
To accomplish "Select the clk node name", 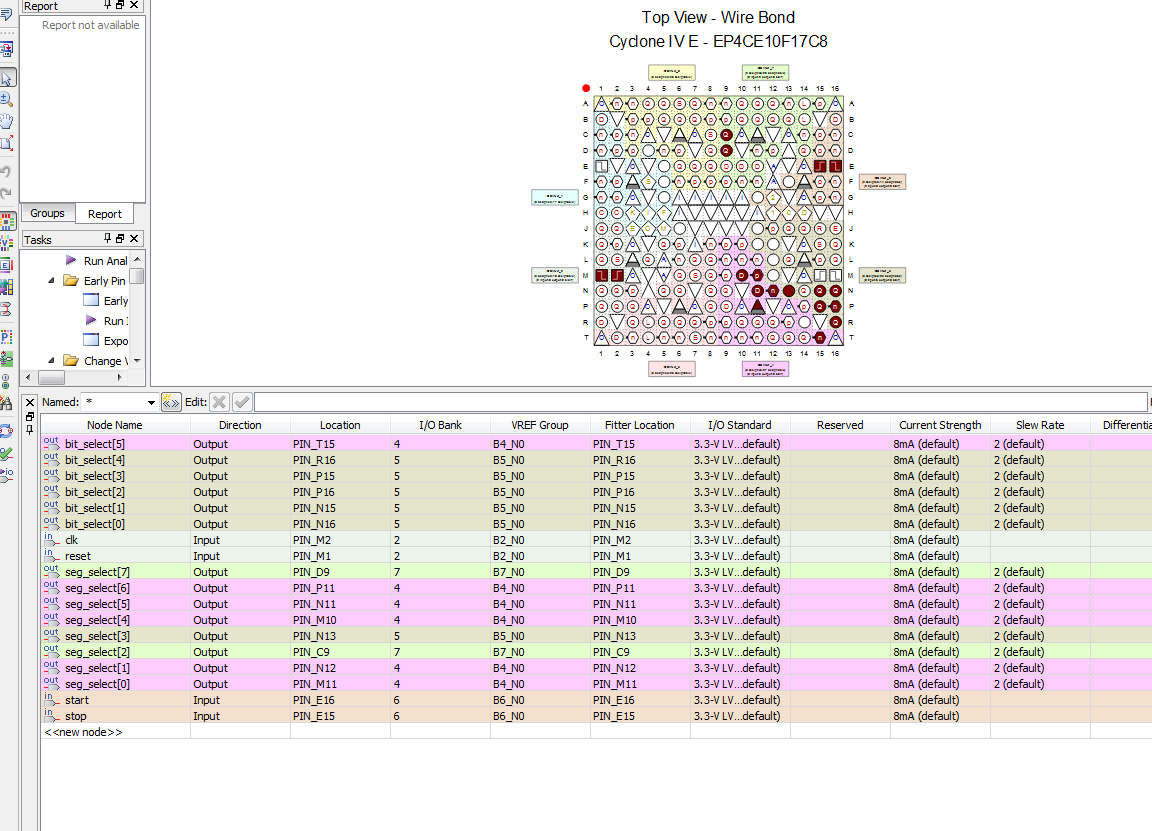I will pyautogui.click(x=71, y=540).
